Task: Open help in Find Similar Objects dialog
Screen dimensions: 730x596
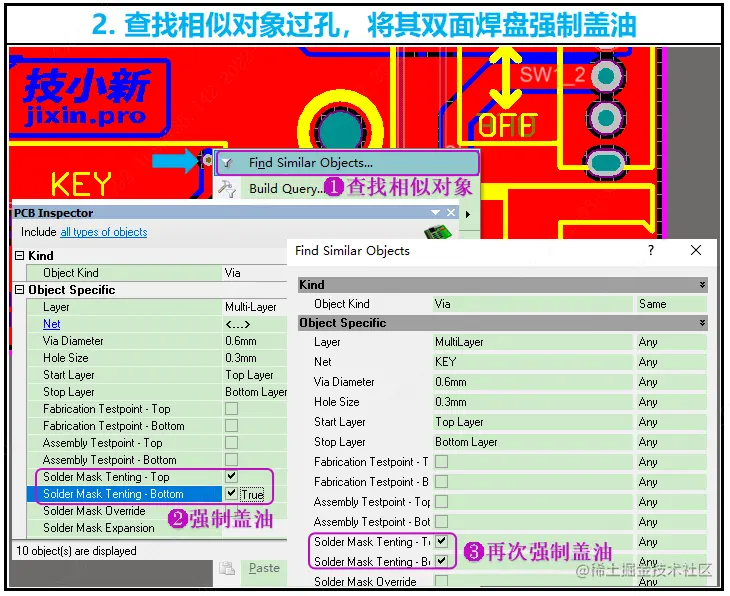Action: tap(651, 251)
